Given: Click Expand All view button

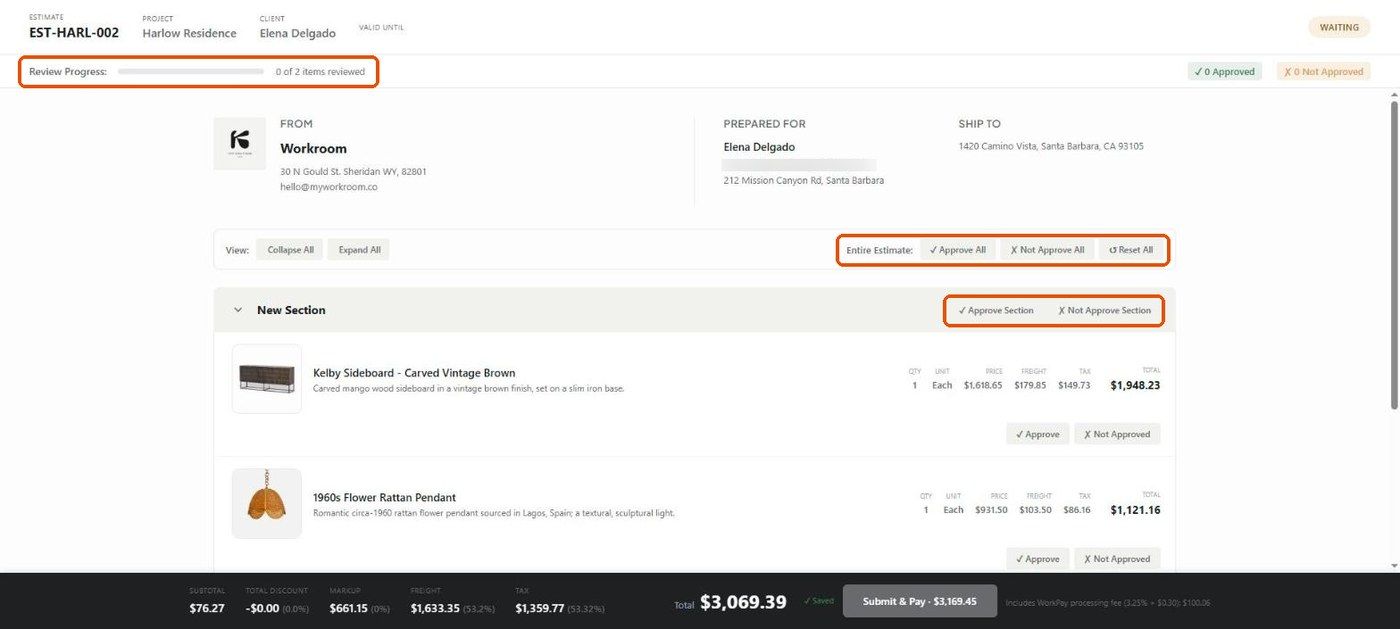Looking at the screenshot, I should tap(359, 250).
